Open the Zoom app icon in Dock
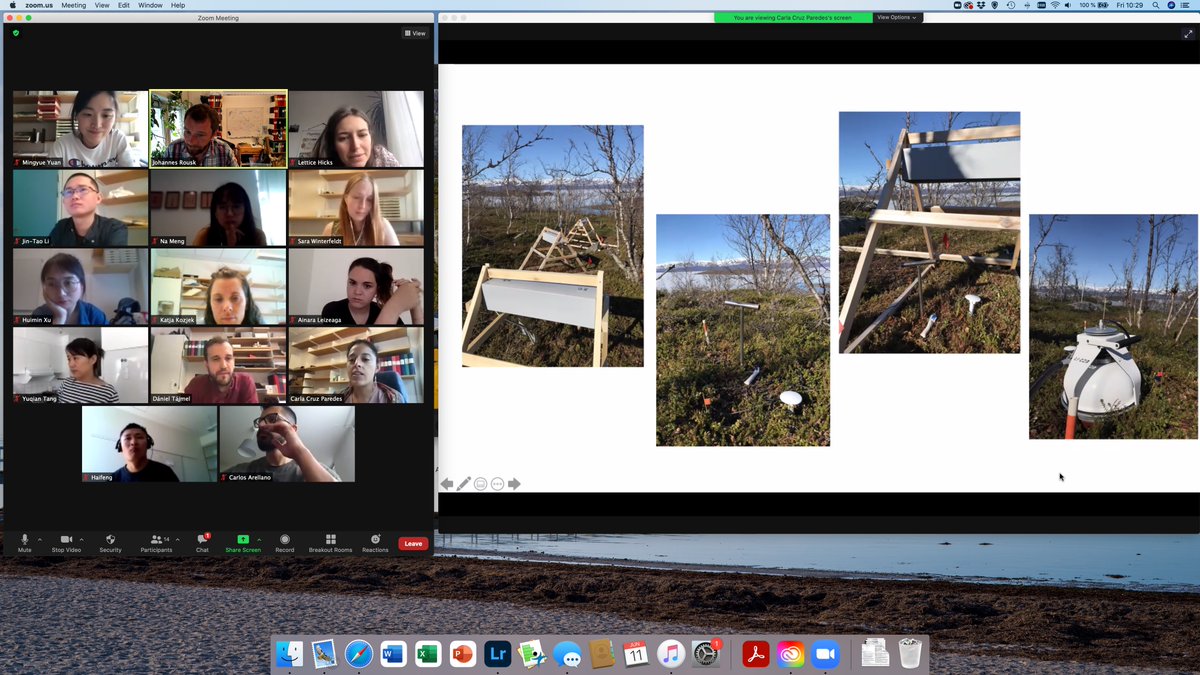This screenshot has width=1200, height=675. (x=825, y=654)
